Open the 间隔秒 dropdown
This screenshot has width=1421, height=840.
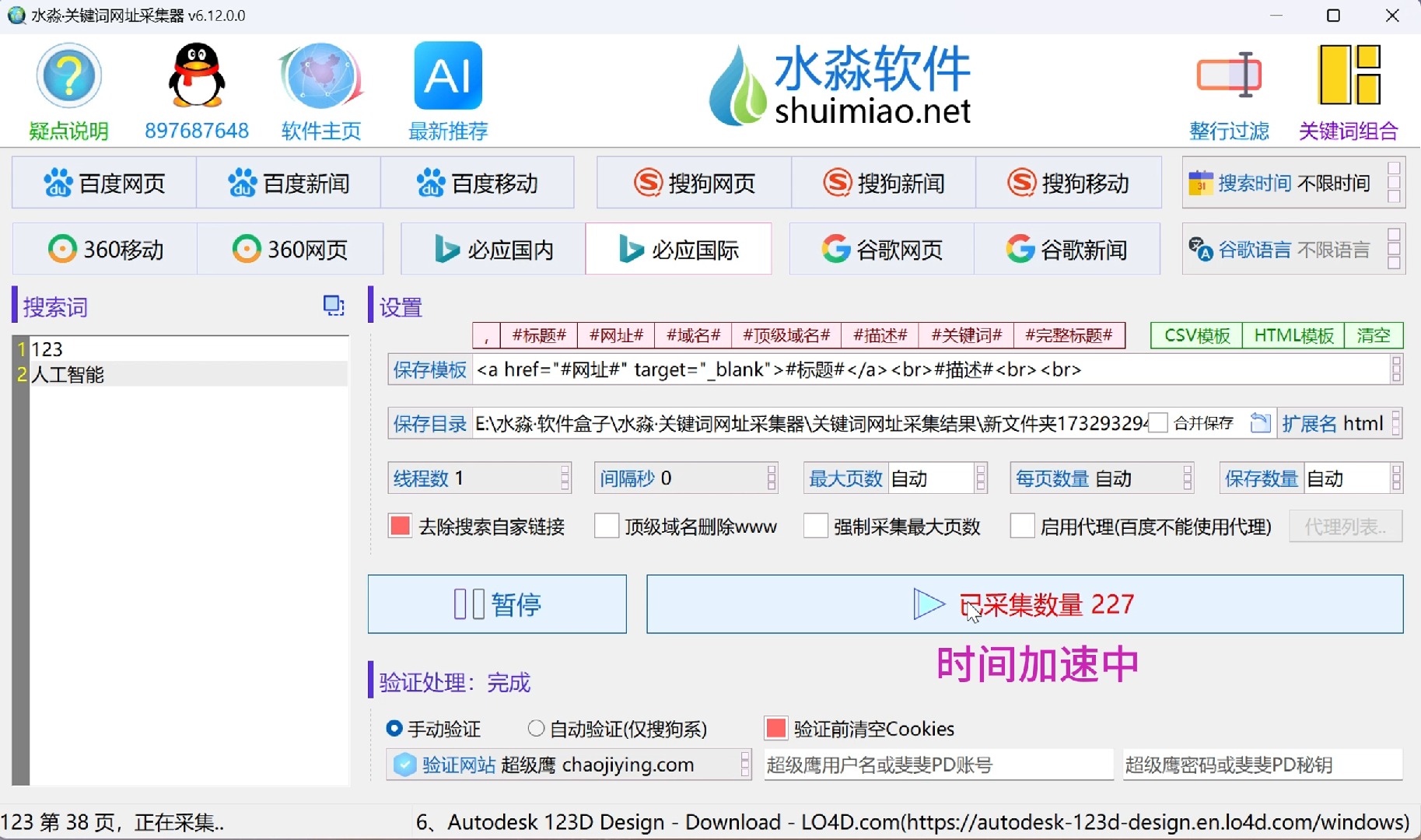686,478
